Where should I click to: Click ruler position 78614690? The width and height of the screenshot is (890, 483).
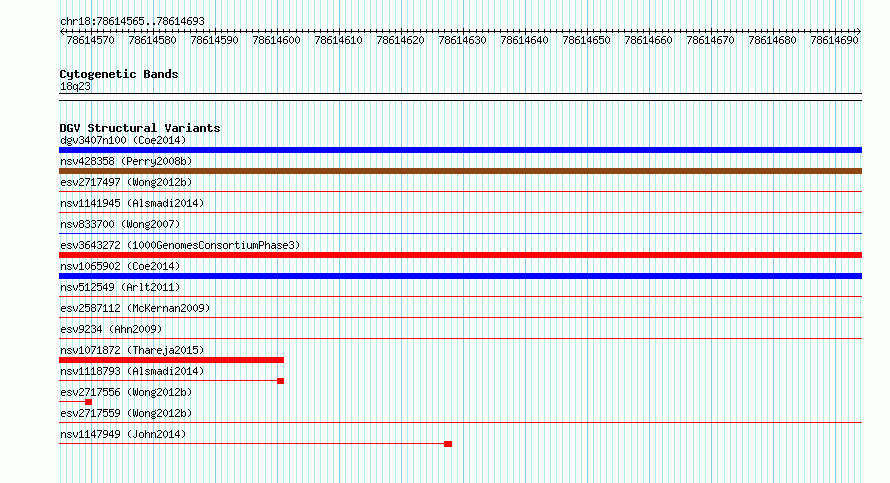pos(834,40)
